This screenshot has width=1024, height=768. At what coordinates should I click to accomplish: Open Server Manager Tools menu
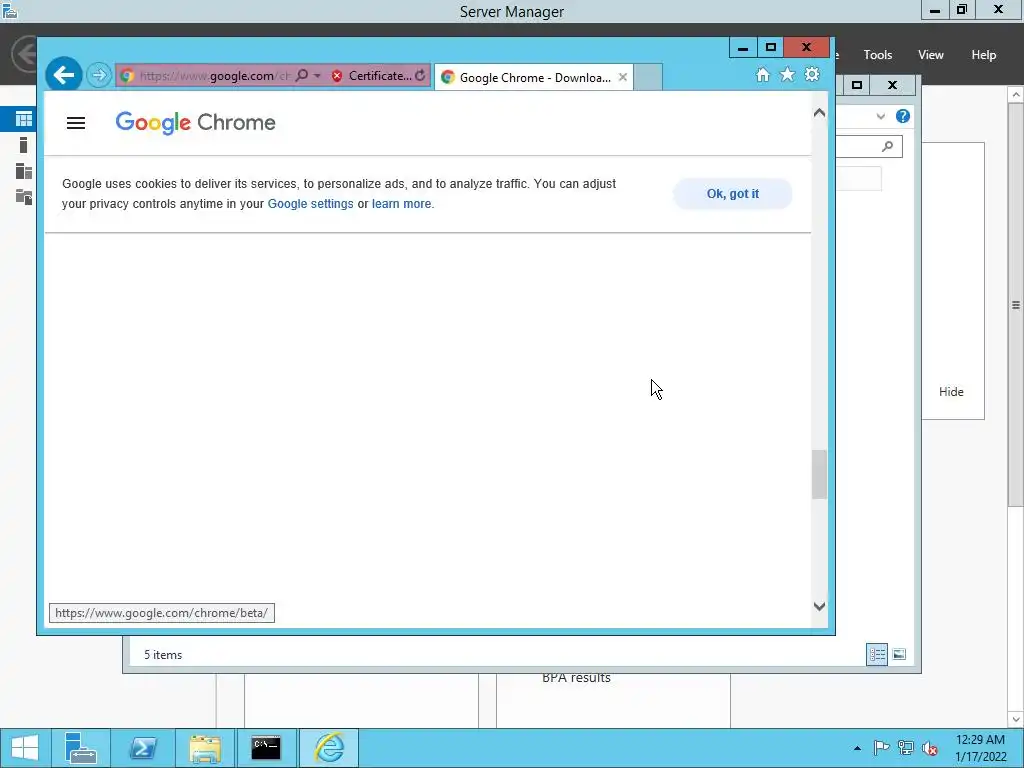[x=877, y=55]
